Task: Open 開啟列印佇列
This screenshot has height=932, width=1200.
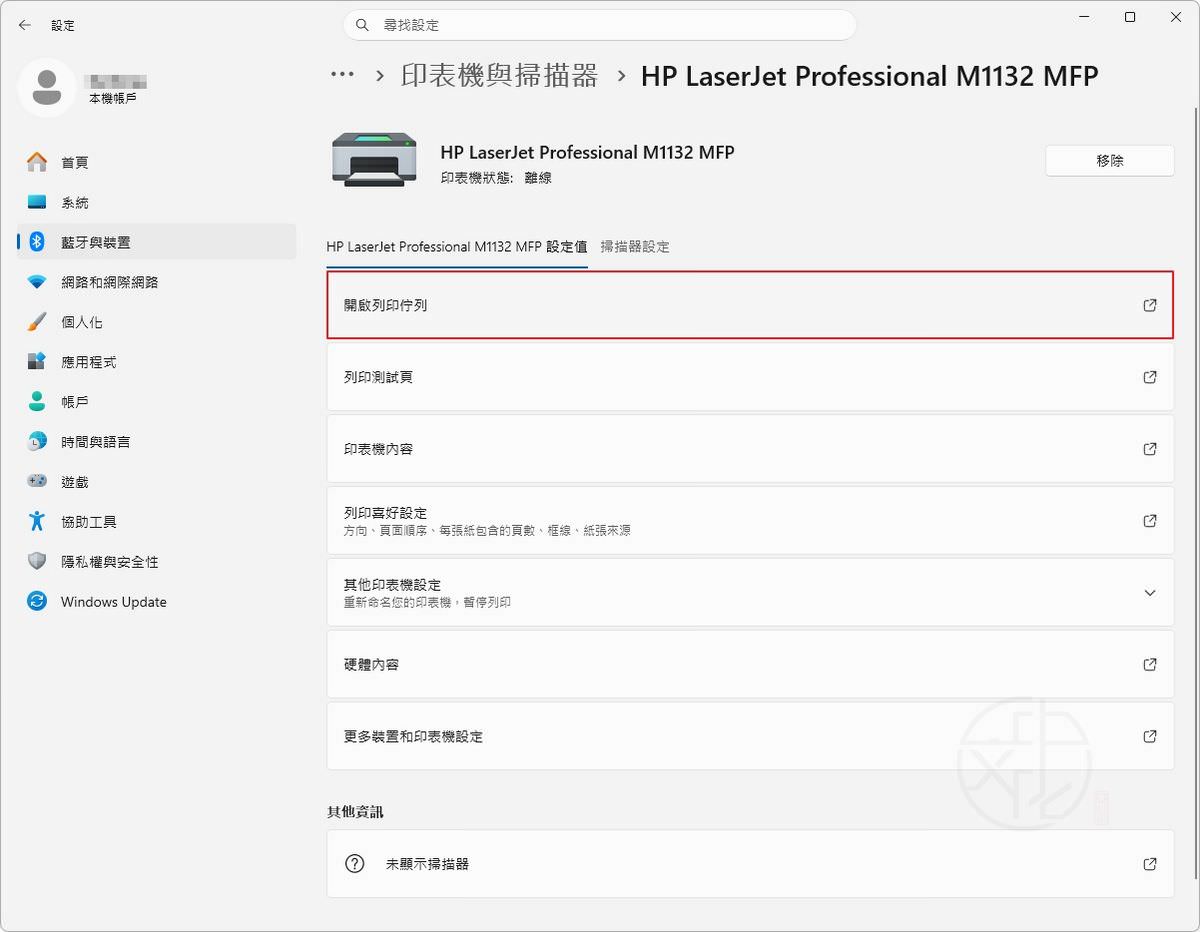Action: tap(750, 305)
